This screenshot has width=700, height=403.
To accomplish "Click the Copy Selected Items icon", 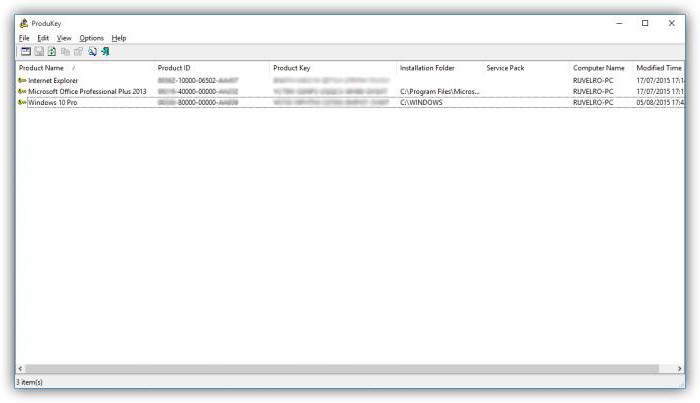I will point(65,51).
